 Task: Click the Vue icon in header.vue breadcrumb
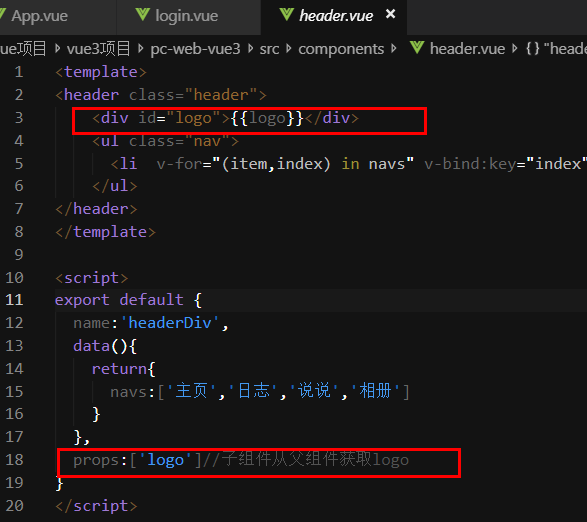(417, 48)
